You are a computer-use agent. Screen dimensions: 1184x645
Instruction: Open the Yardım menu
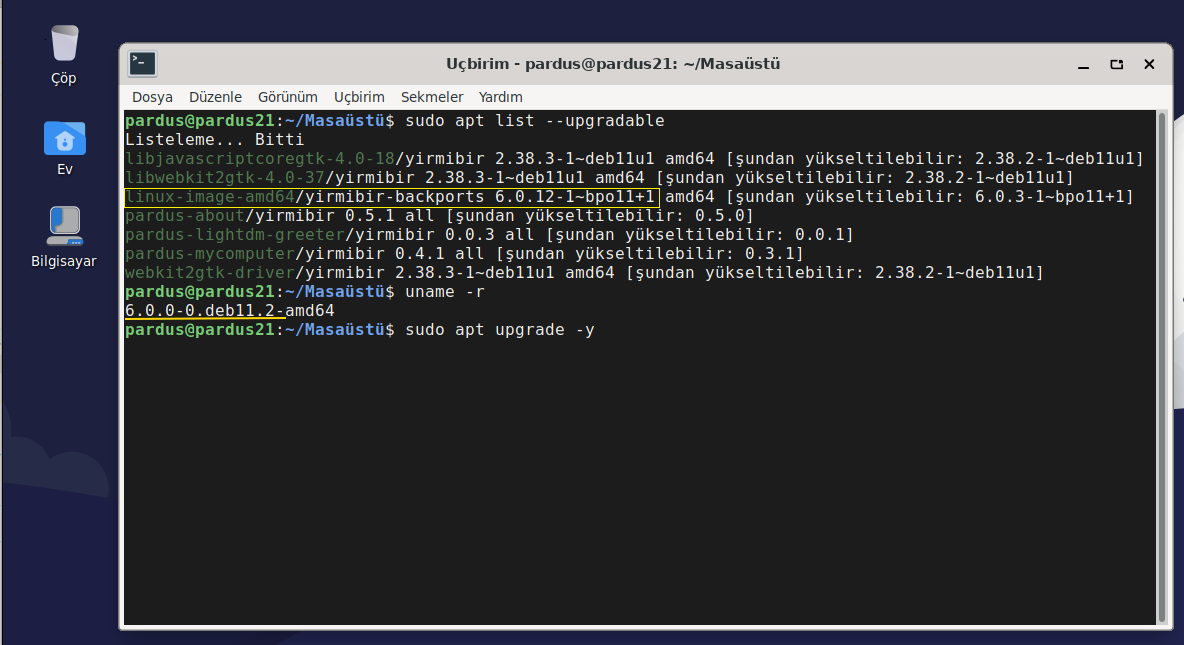(x=501, y=97)
